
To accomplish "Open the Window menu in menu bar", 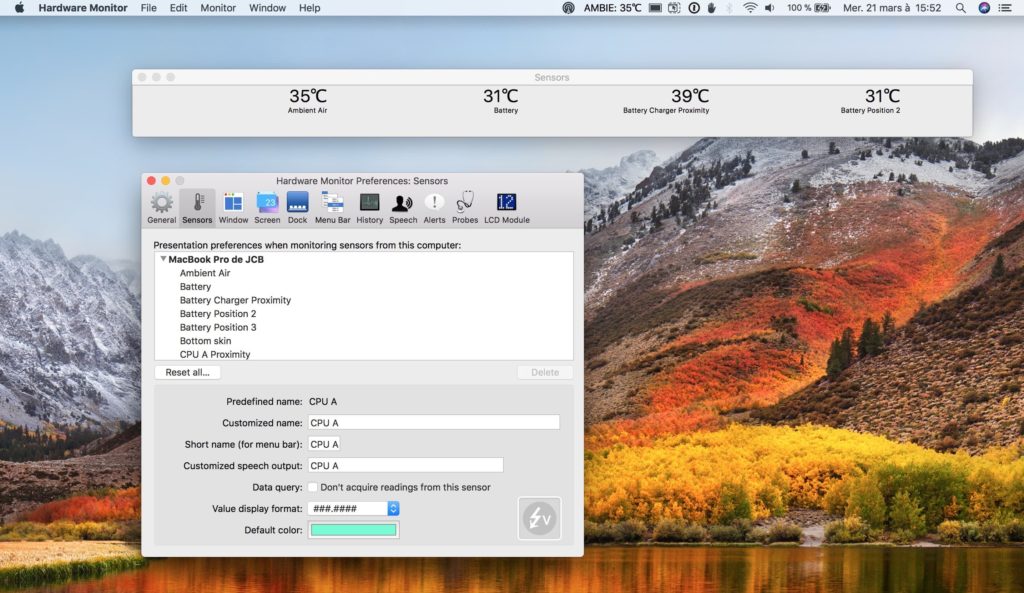I will [267, 8].
